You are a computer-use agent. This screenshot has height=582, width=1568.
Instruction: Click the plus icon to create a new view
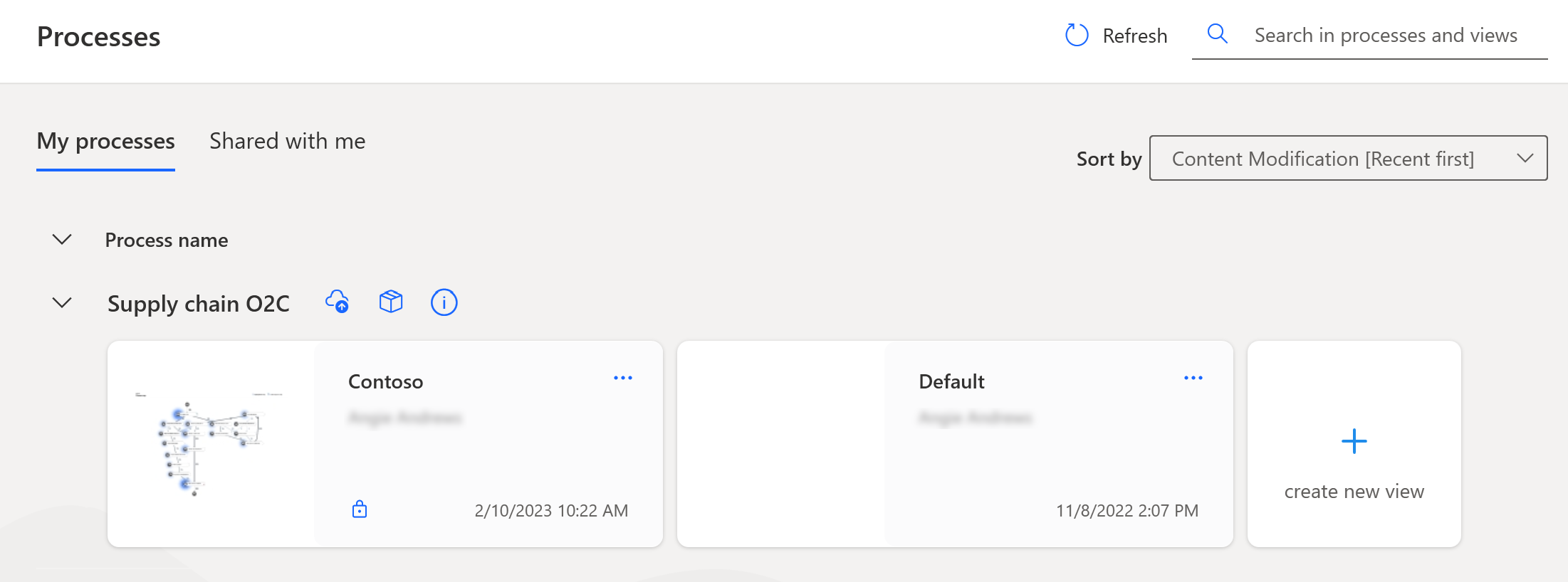click(x=1354, y=441)
